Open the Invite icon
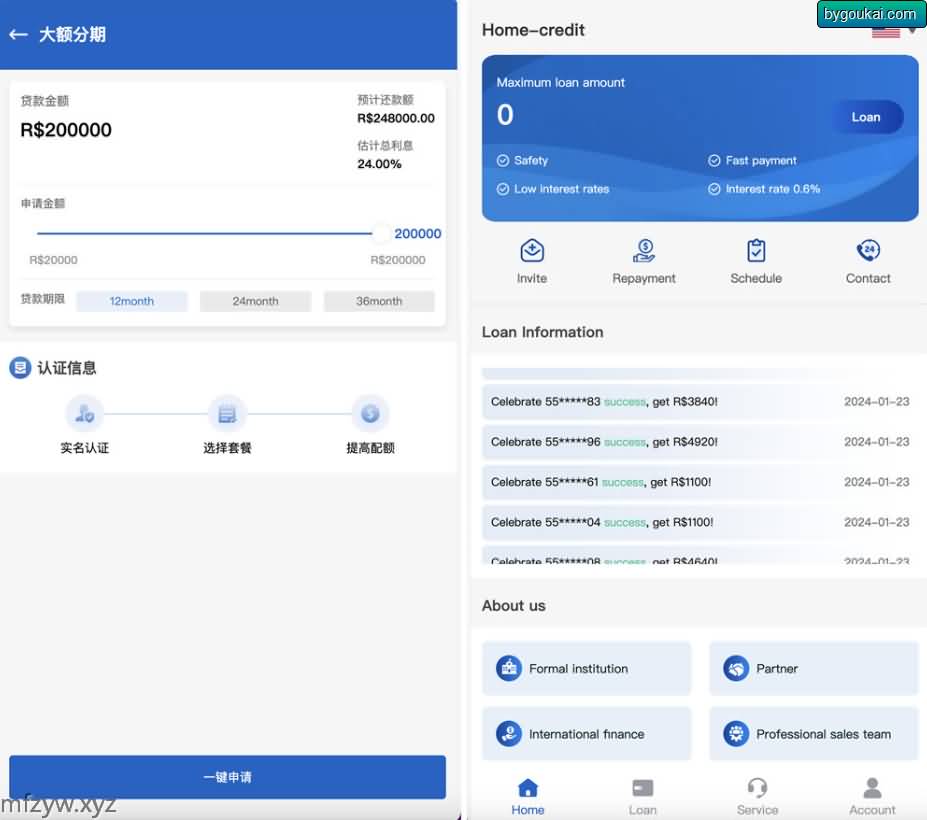Screen dimensions: 927x820 tap(532, 251)
